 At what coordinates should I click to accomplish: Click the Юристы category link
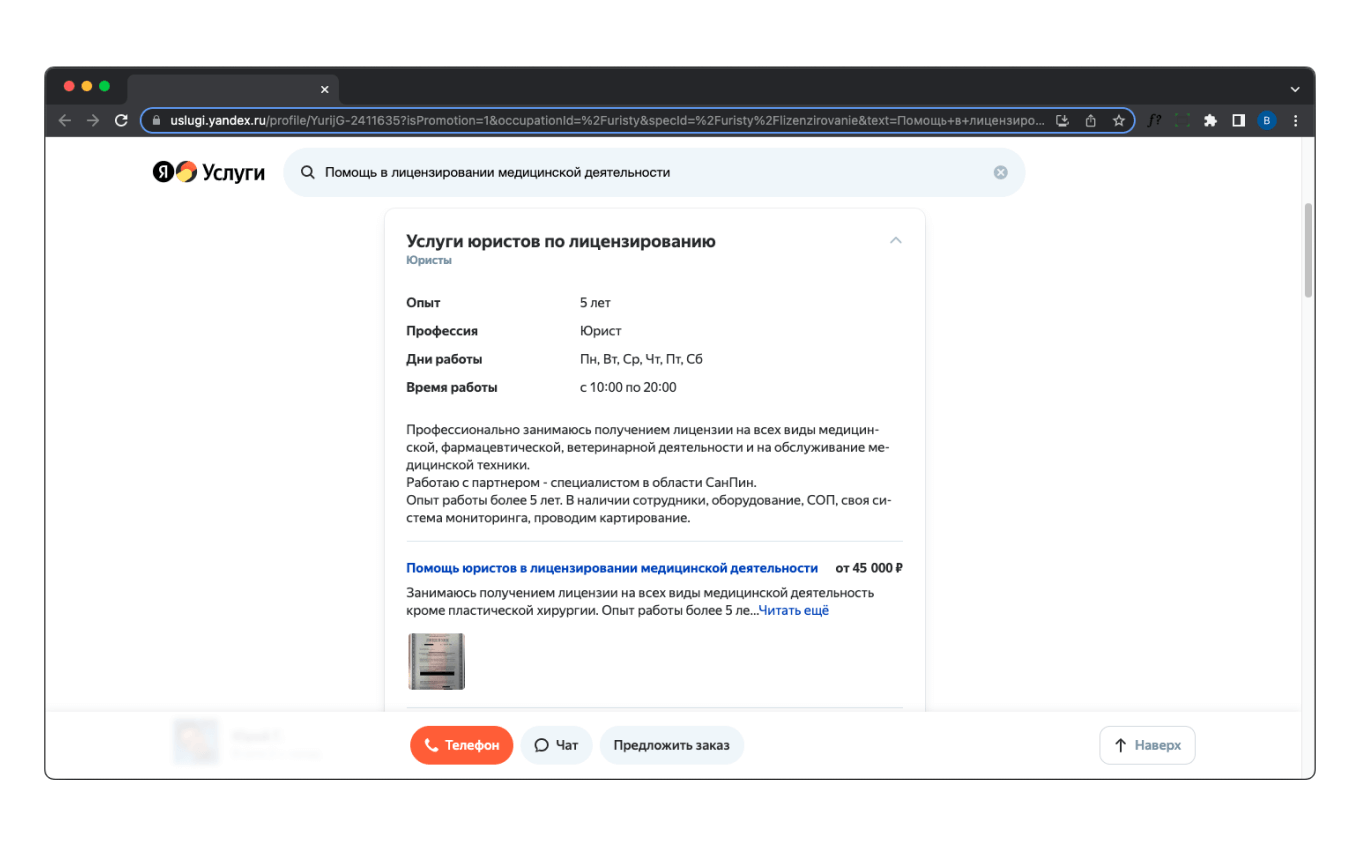coord(429,260)
